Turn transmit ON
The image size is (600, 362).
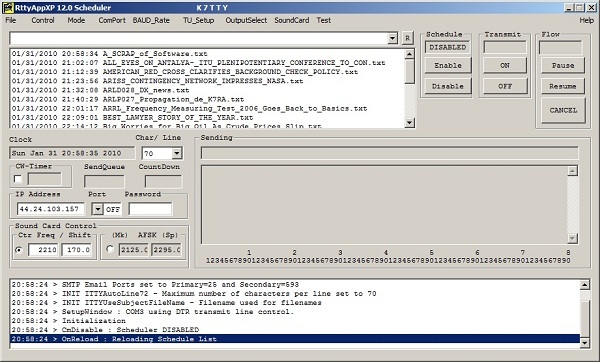click(x=505, y=65)
